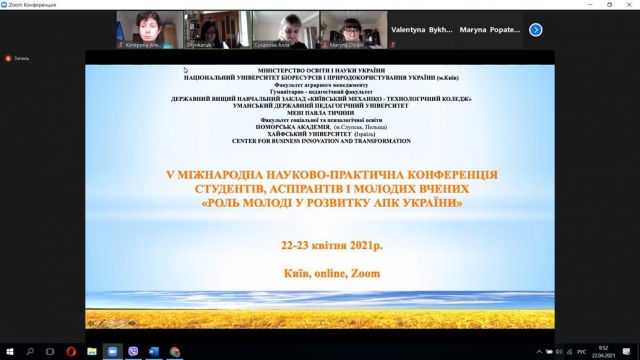Click 'ПОМОРСЬКА АКАДЕМІЯ' line on slide
Viewport: 640px width, 360px height.
pos(321,127)
